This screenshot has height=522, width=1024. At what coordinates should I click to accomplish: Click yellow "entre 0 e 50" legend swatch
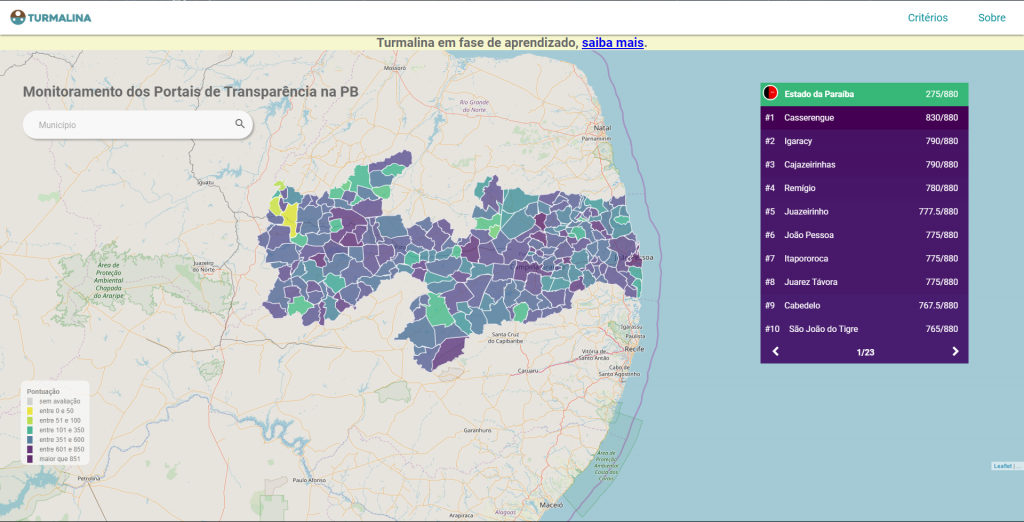tap(30, 411)
